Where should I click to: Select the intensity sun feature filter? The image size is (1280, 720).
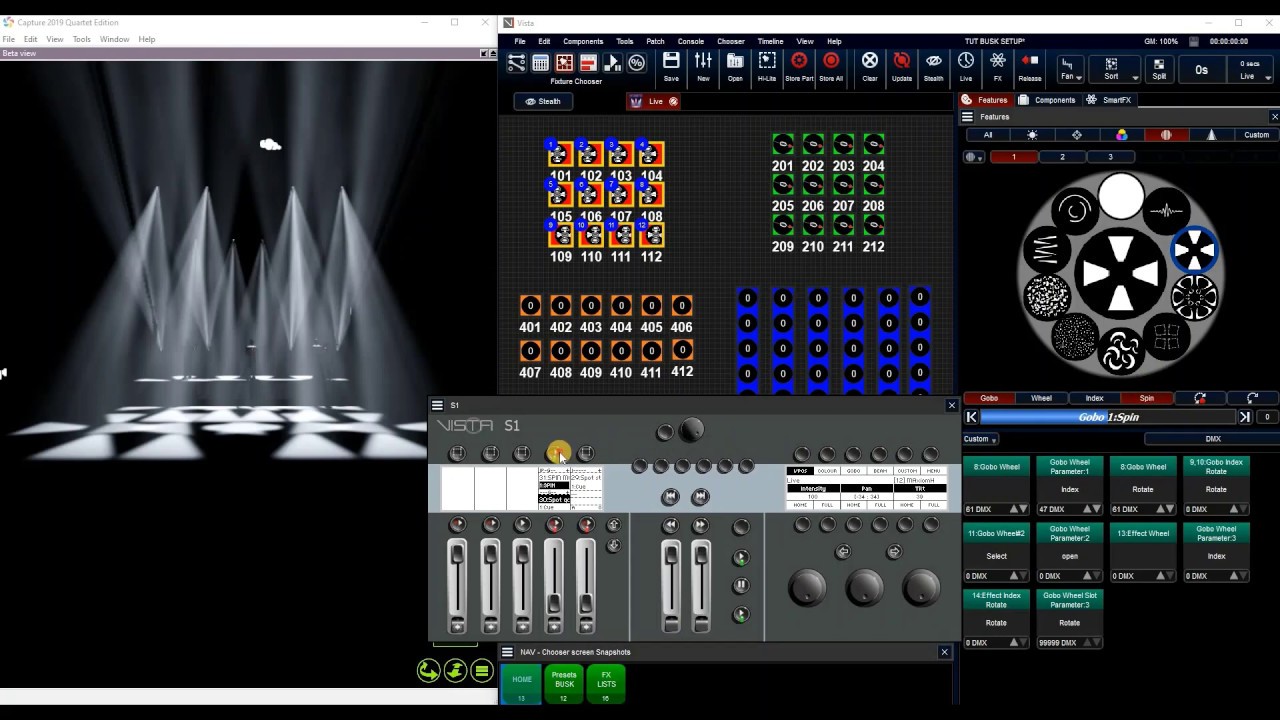(1033, 135)
